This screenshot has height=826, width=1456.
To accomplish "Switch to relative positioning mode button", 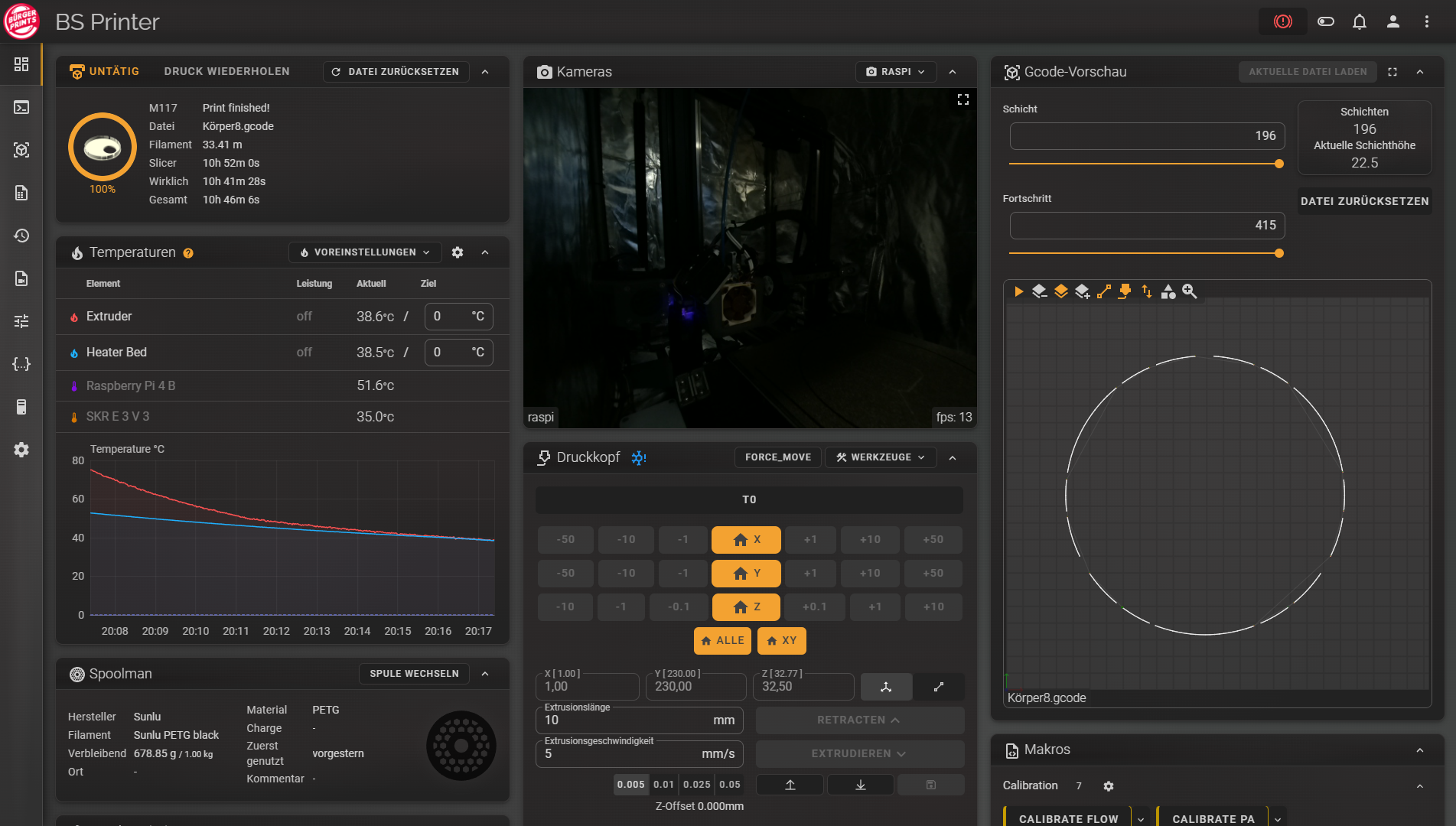I will pos(939,687).
